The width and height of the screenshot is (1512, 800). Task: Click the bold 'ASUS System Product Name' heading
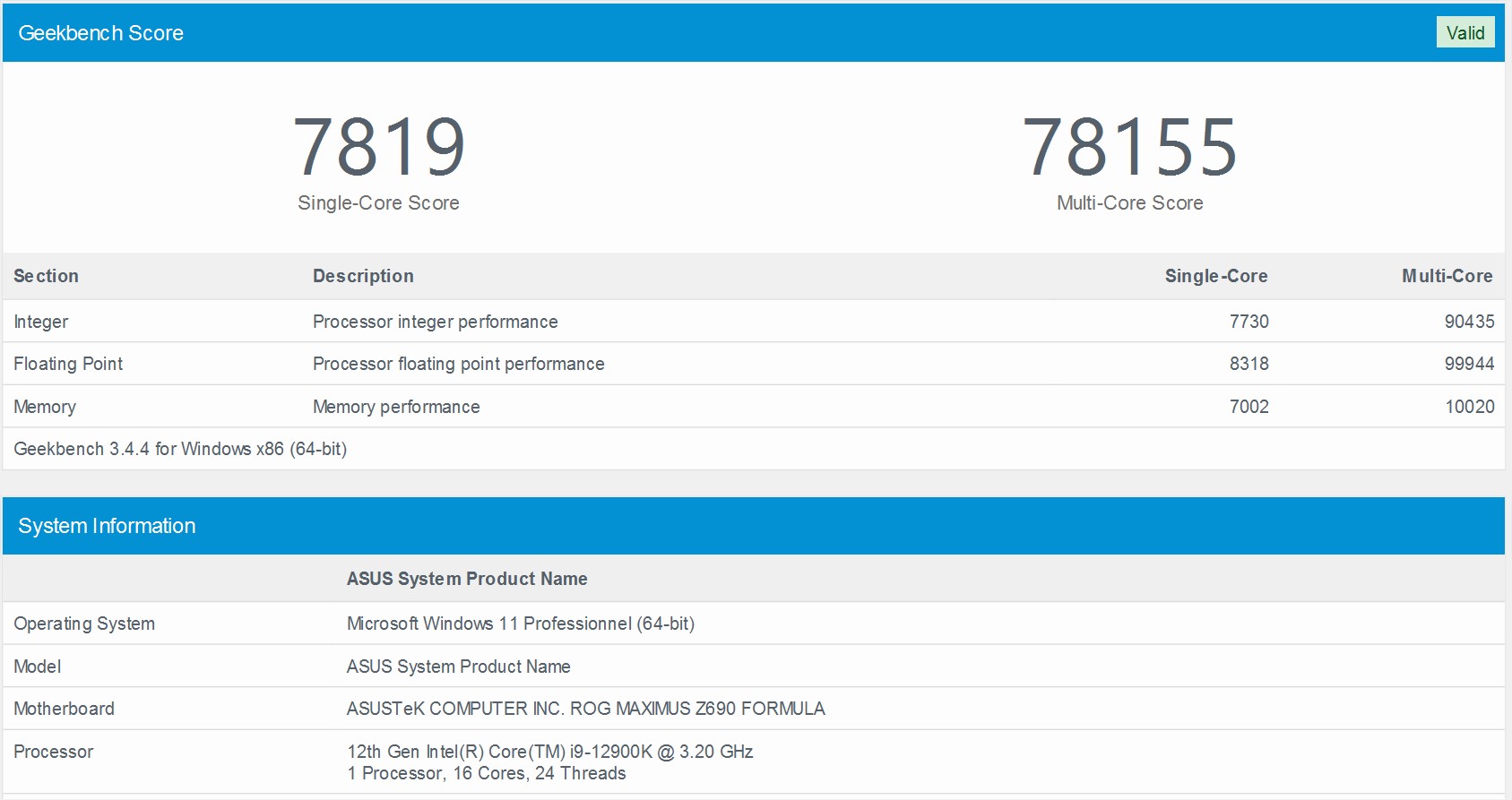tap(467, 579)
